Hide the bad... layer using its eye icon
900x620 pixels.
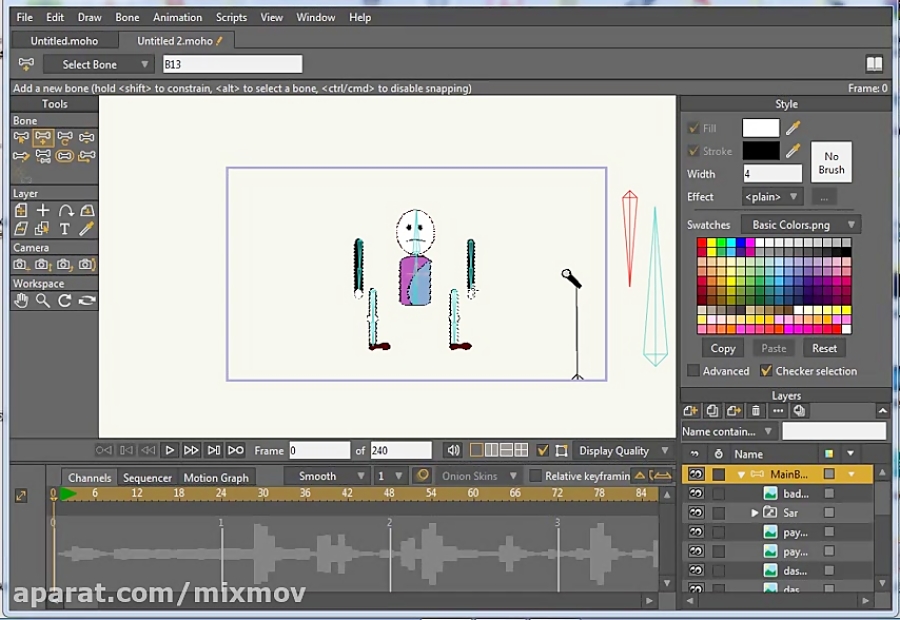point(696,494)
